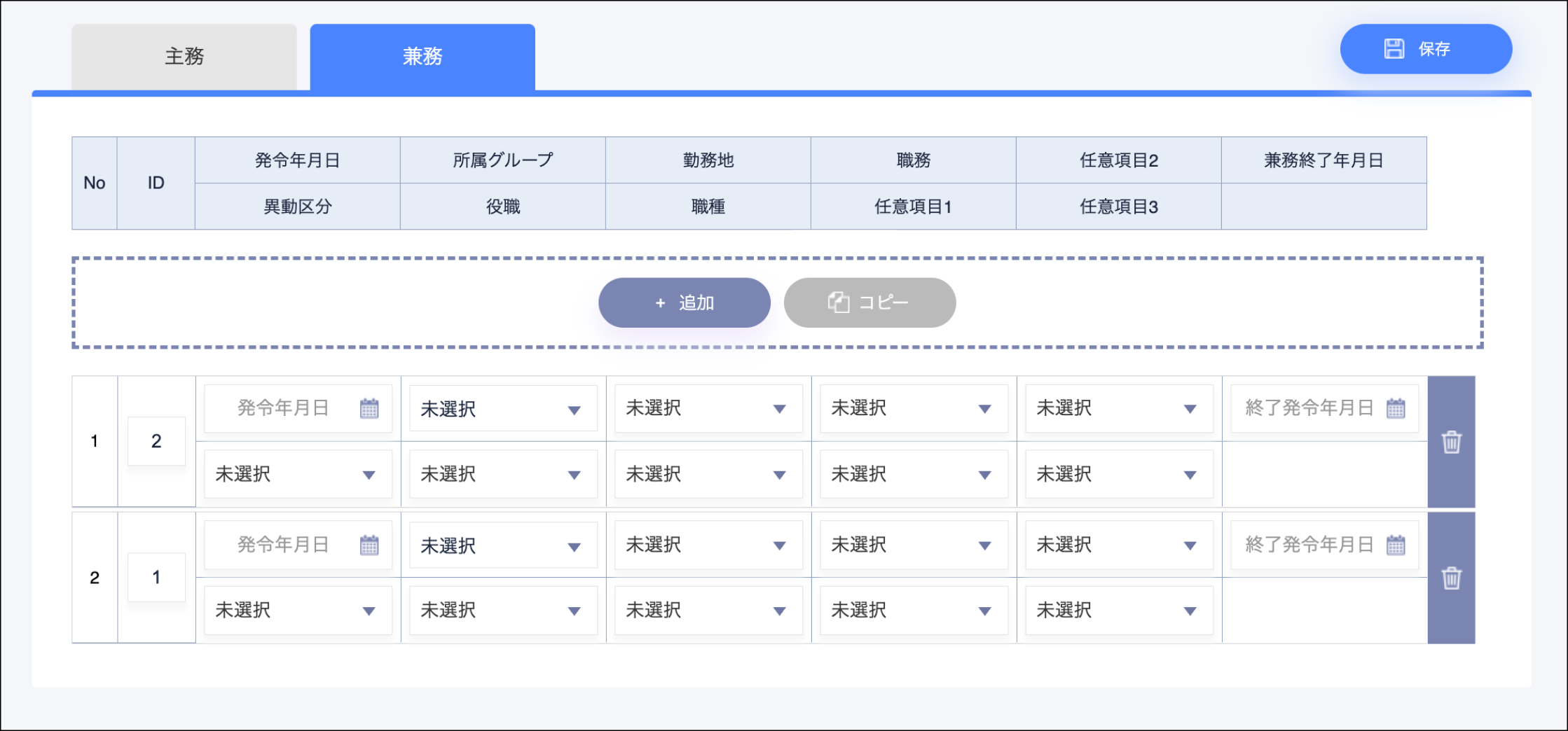Click the copy icon on コピー button
The image size is (1568, 731).
point(838,302)
